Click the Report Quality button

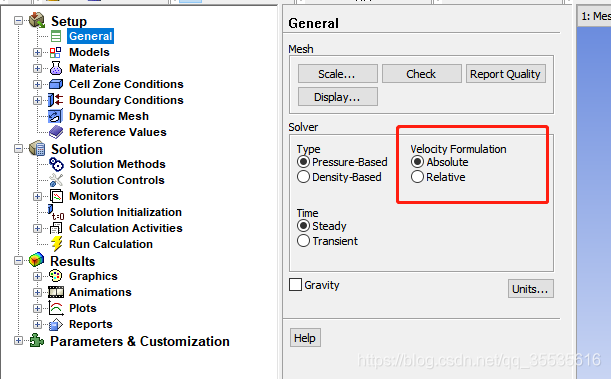tap(506, 74)
